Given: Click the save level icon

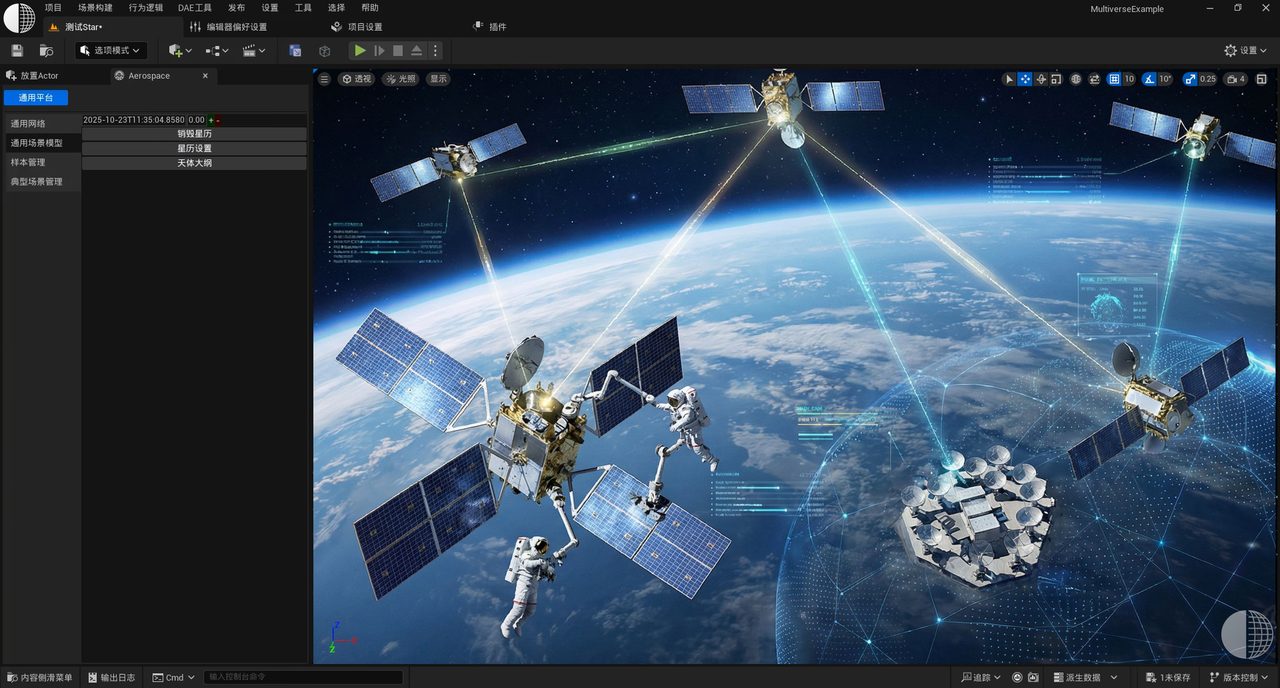Looking at the screenshot, I should click(17, 50).
